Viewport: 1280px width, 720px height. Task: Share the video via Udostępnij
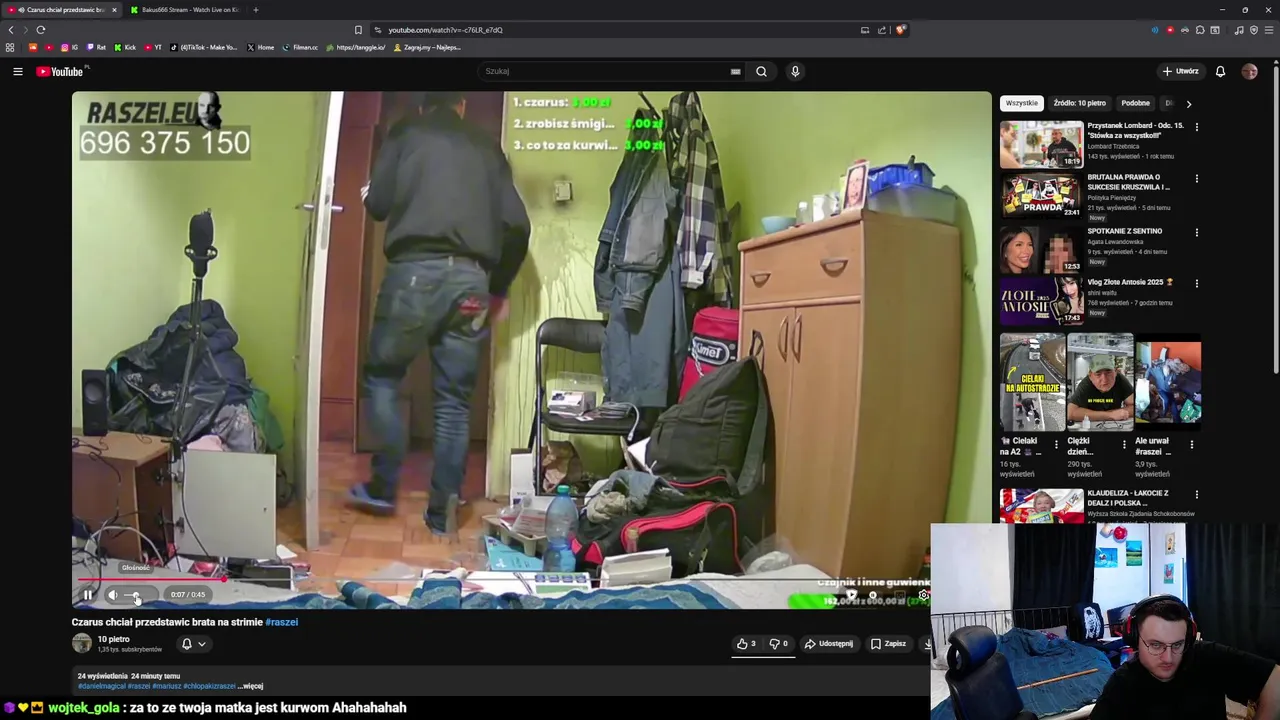[x=829, y=644]
